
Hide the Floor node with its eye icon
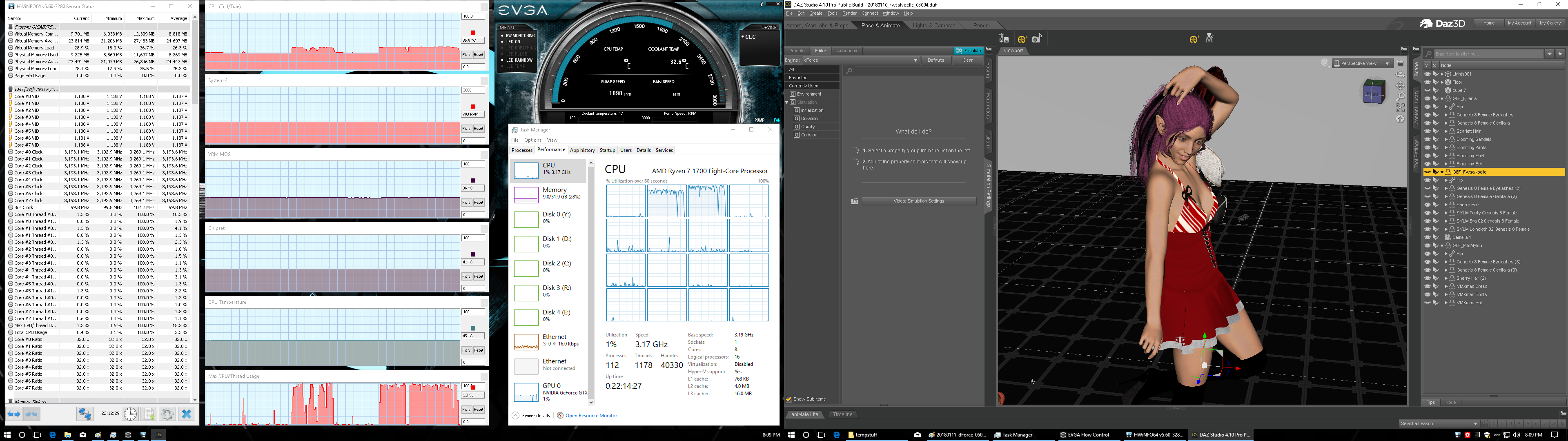1428,82
